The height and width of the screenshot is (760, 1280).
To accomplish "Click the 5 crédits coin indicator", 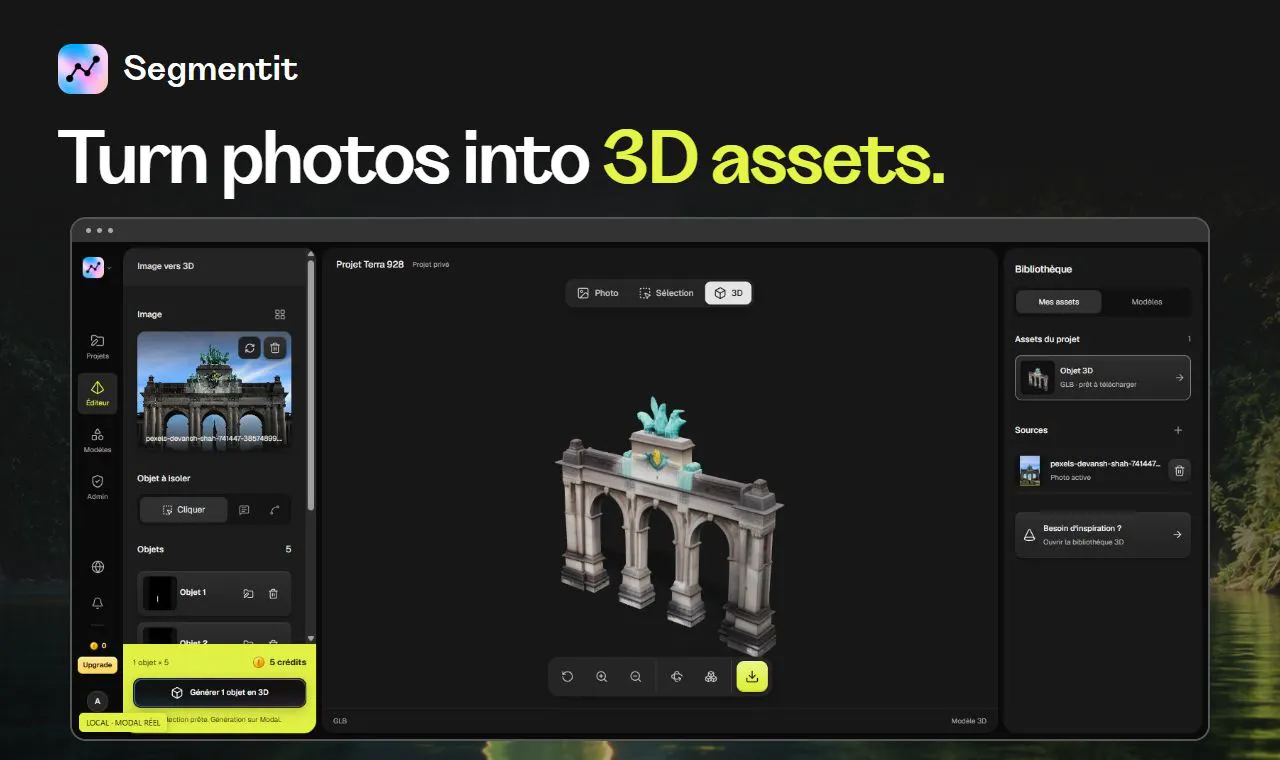I will (279, 662).
